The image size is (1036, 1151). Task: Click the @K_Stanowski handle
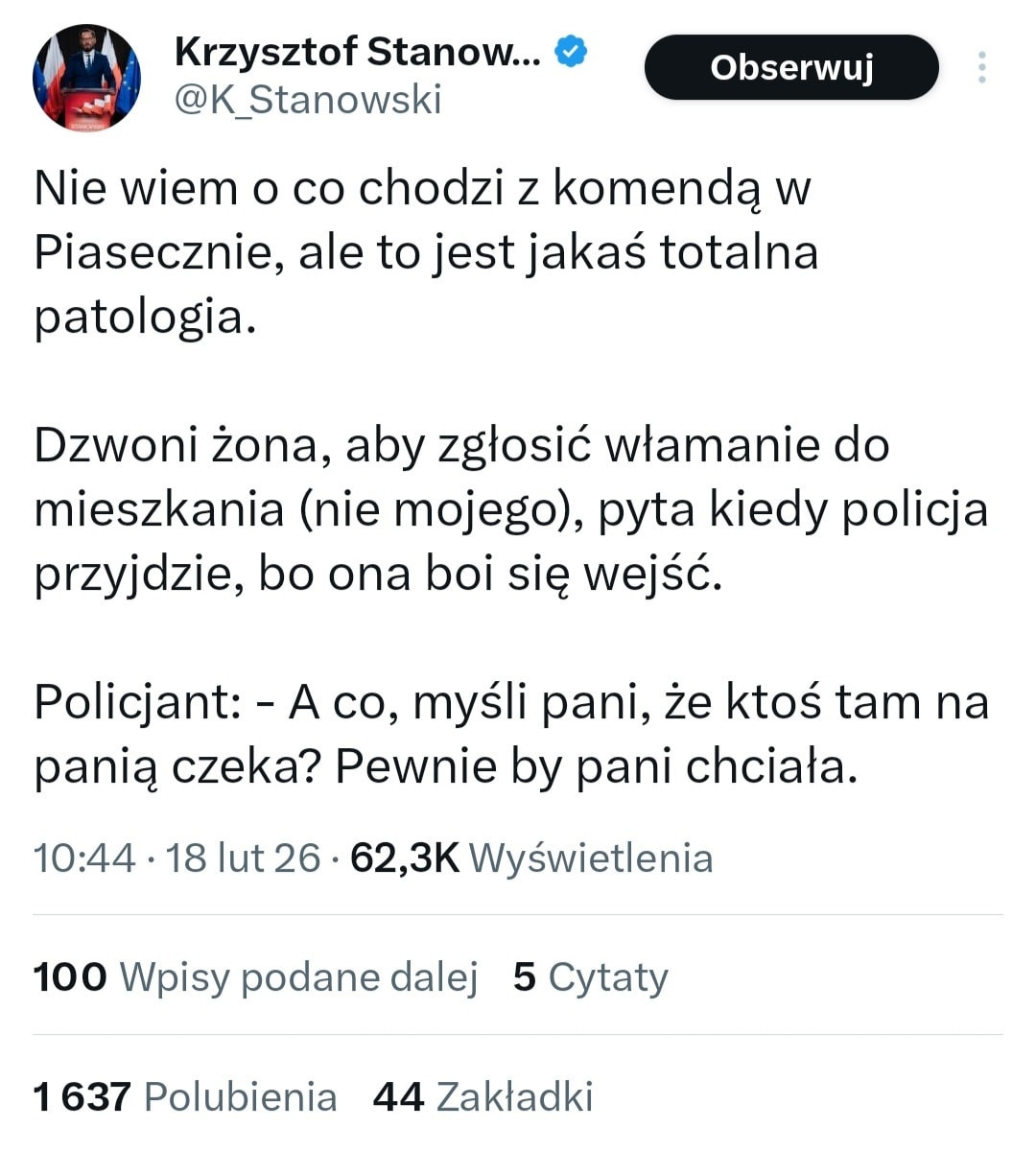[x=308, y=100]
